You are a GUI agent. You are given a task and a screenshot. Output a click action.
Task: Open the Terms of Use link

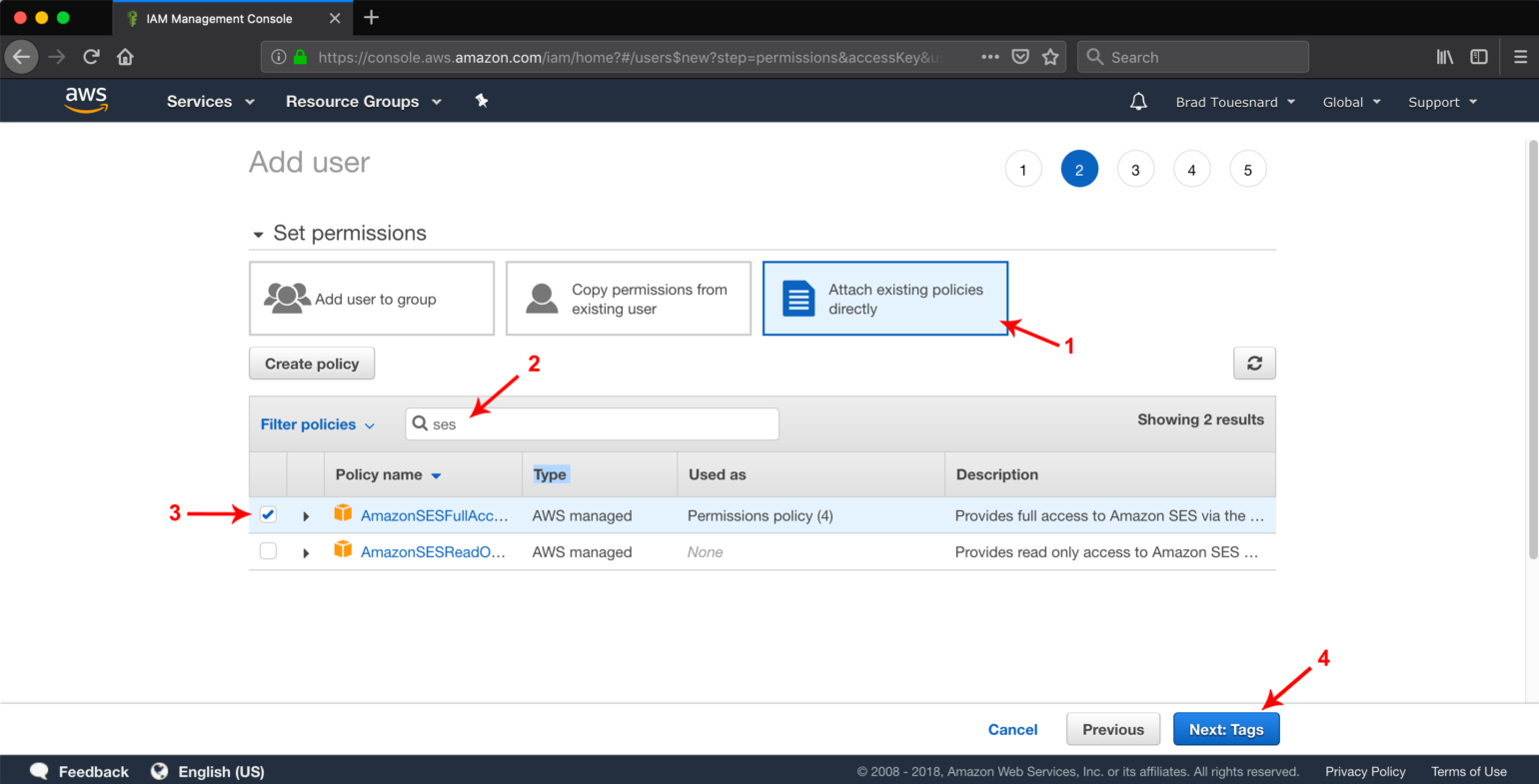click(1469, 771)
